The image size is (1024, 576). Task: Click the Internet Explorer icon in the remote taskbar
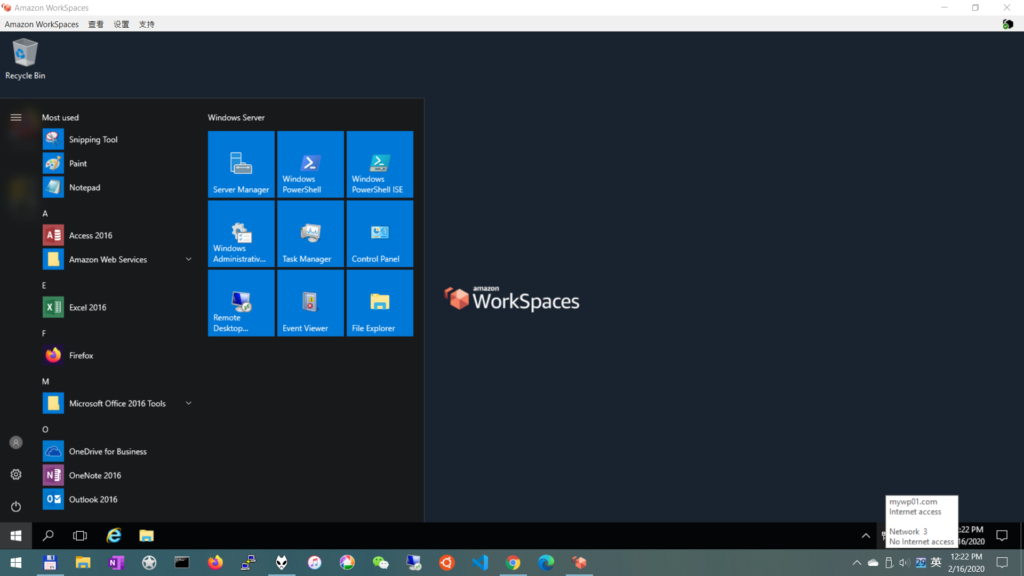(x=114, y=536)
